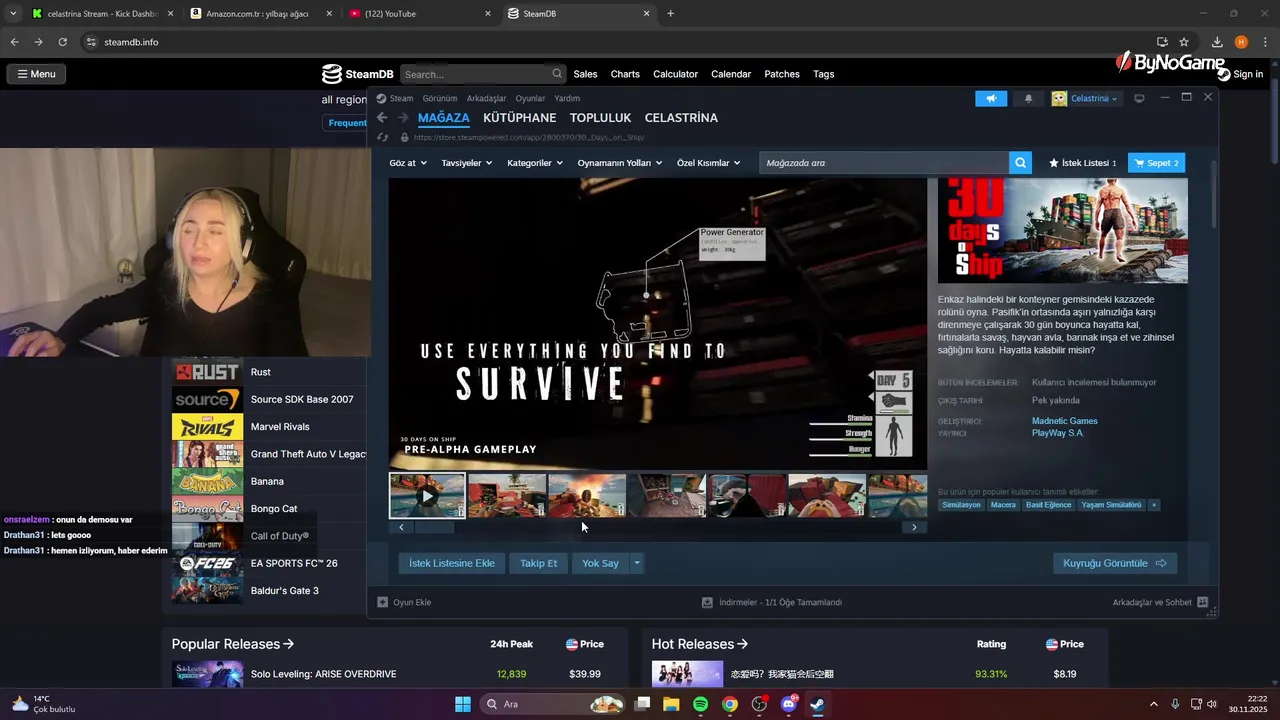Screen dimensions: 1280x720
Task: Open Arkadaşlar ve Sohbet panel
Action: point(1160,602)
